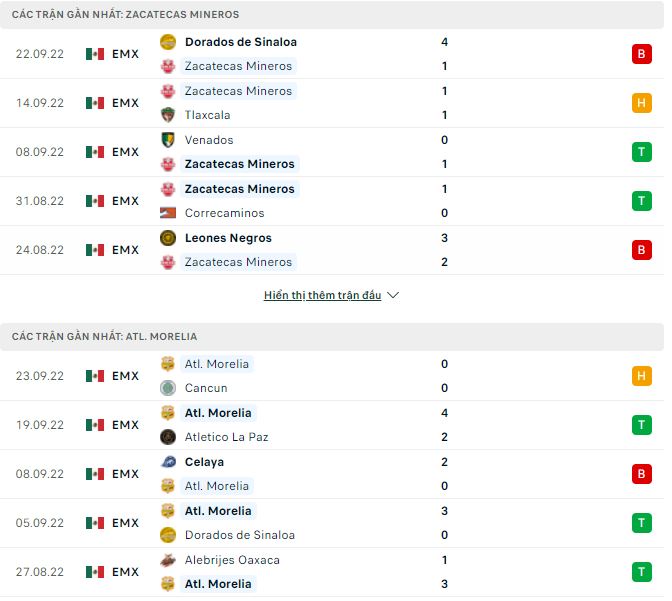Click the Celaya team logo
The image size is (672, 601).
click(x=168, y=462)
